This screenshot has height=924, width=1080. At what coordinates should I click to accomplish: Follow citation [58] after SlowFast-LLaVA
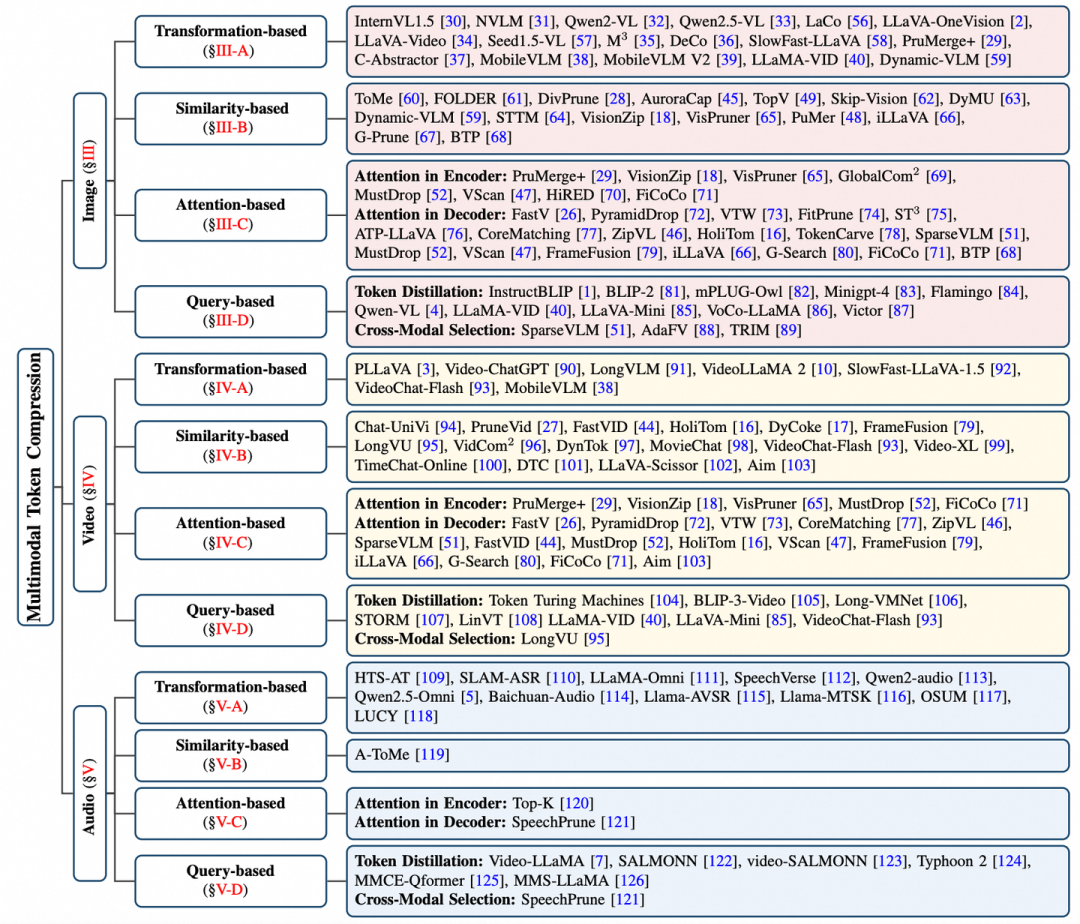[x=880, y=41]
